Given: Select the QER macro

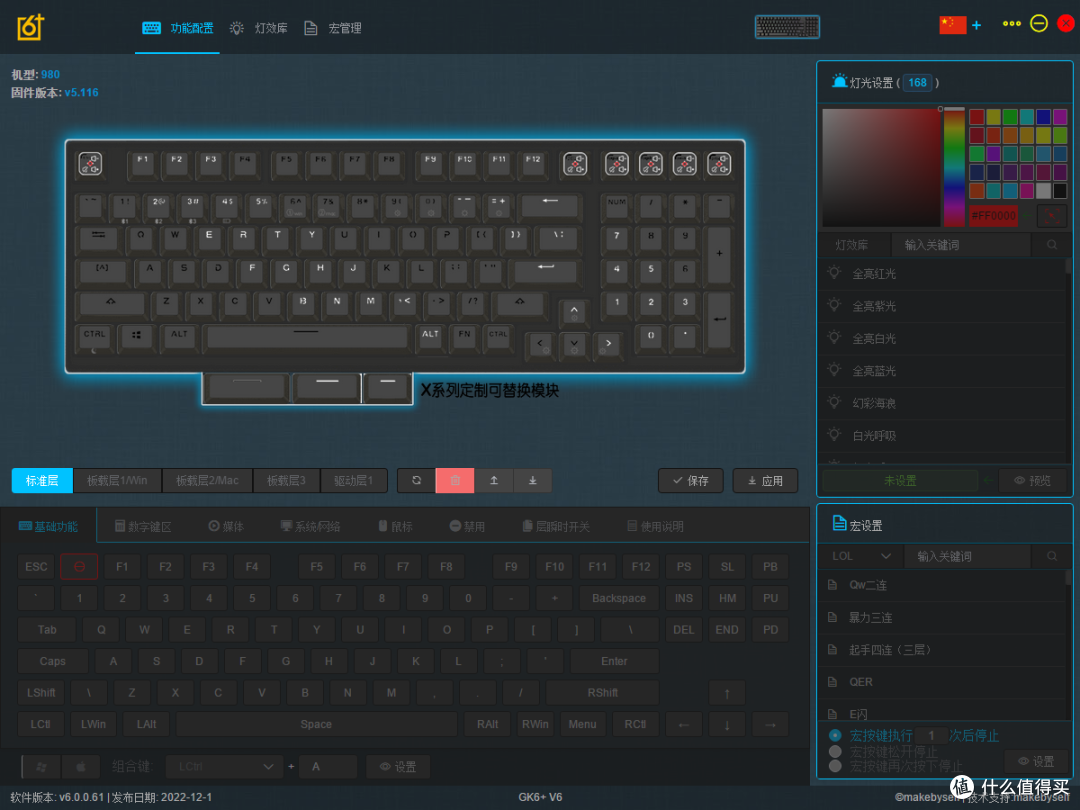Looking at the screenshot, I should coord(942,682).
